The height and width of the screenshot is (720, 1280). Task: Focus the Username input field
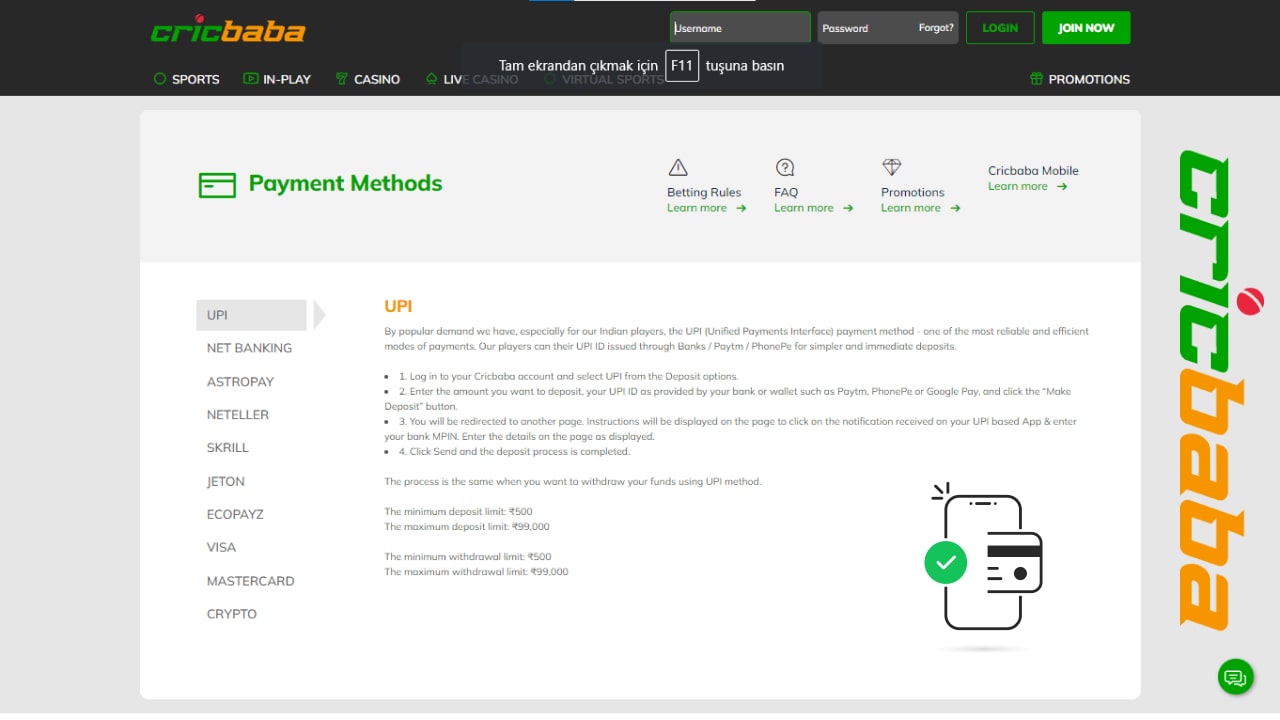[740, 28]
